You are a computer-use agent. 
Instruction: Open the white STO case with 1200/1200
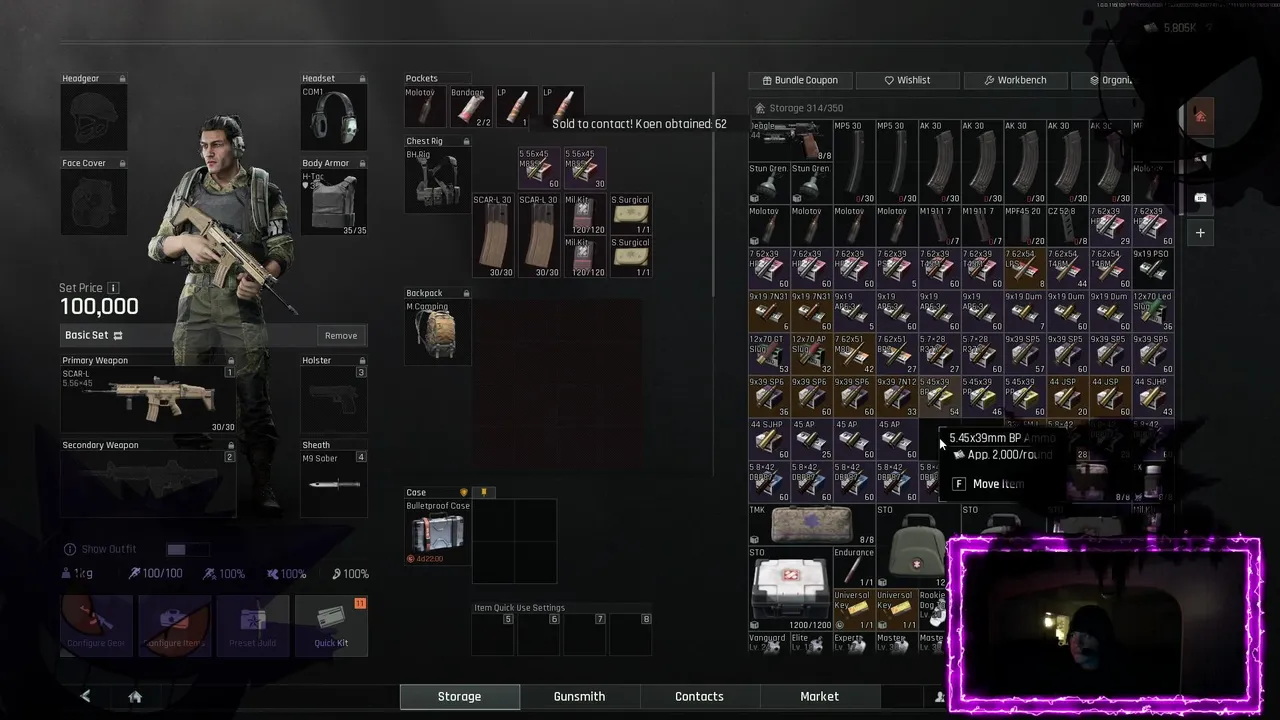pos(790,588)
